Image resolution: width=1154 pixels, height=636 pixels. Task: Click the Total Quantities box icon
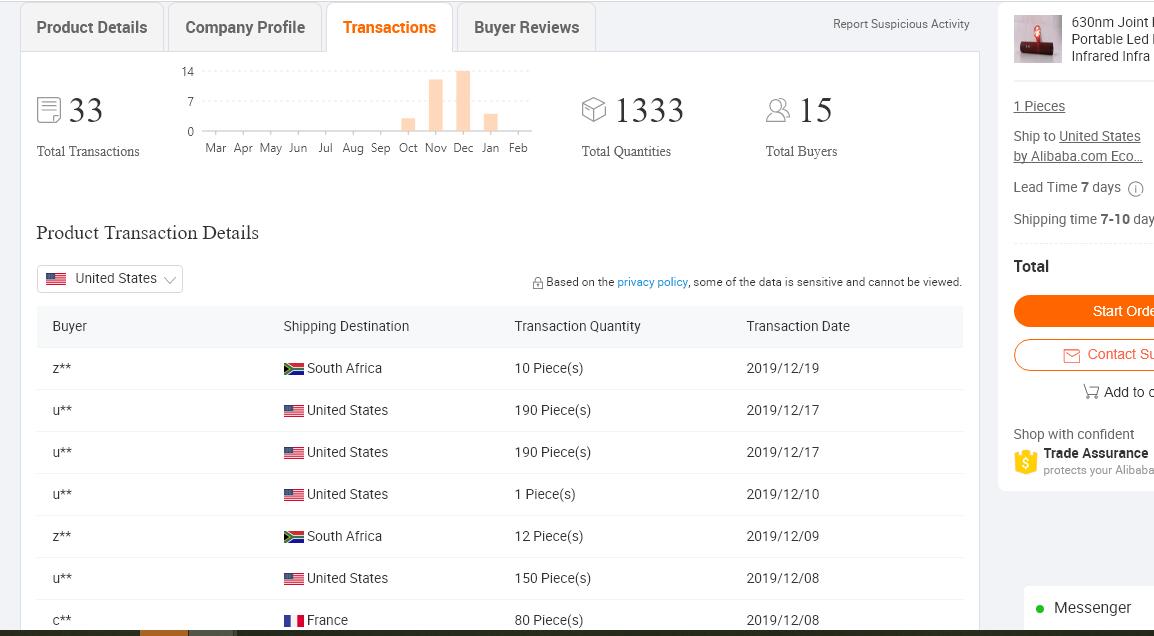[594, 109]
